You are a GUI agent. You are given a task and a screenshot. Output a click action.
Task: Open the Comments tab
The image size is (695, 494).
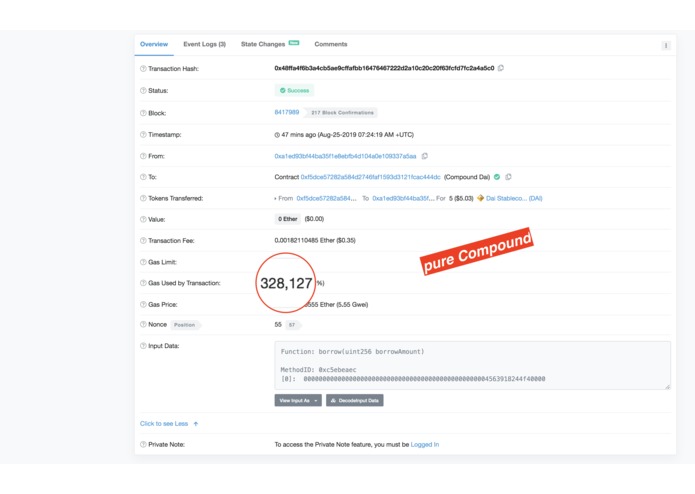[331, 44]
